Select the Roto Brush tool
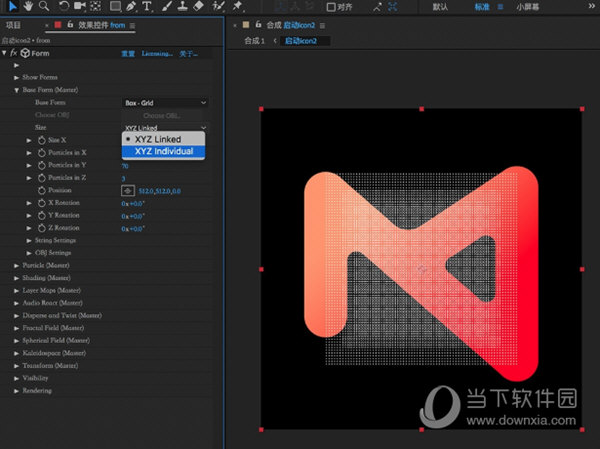600x449 pixels. click(x=218, y=6)
